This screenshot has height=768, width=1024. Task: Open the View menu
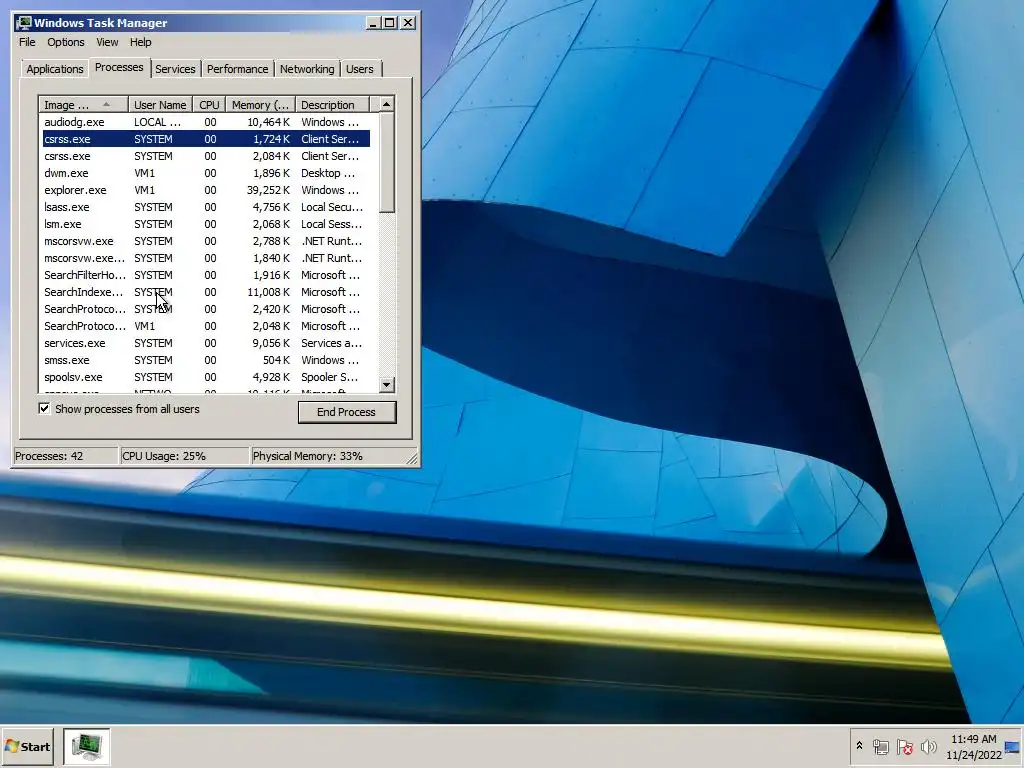click(x=107, y=42)
